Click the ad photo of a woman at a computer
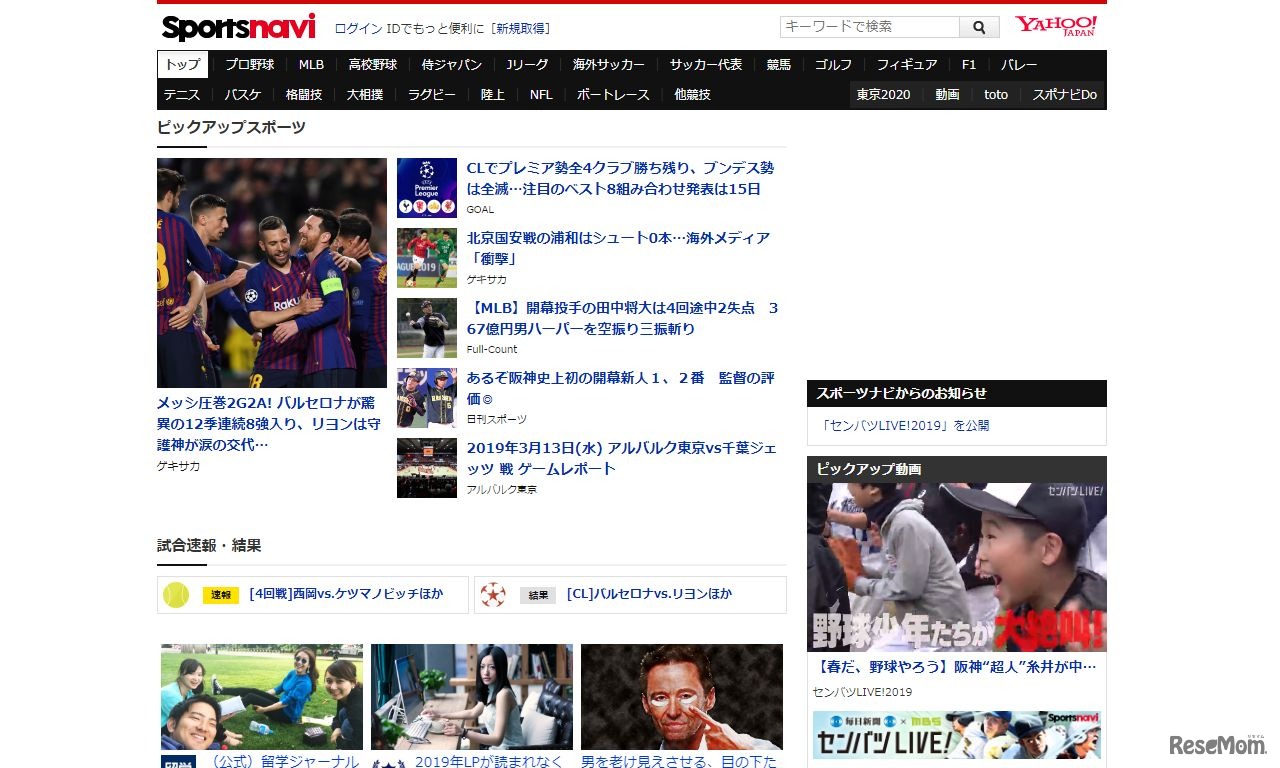Image resolution: width=1280 pixels, height=768 pixels. click(x=472, y=697)
